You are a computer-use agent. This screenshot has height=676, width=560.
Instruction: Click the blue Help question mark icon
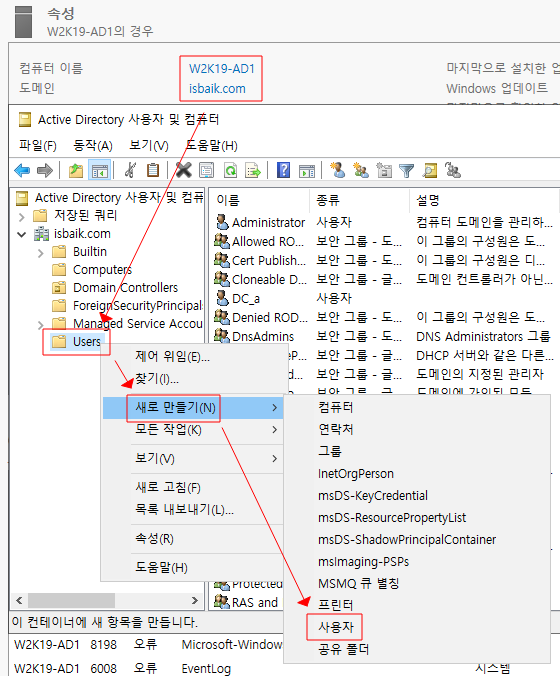tap(283, 170)
